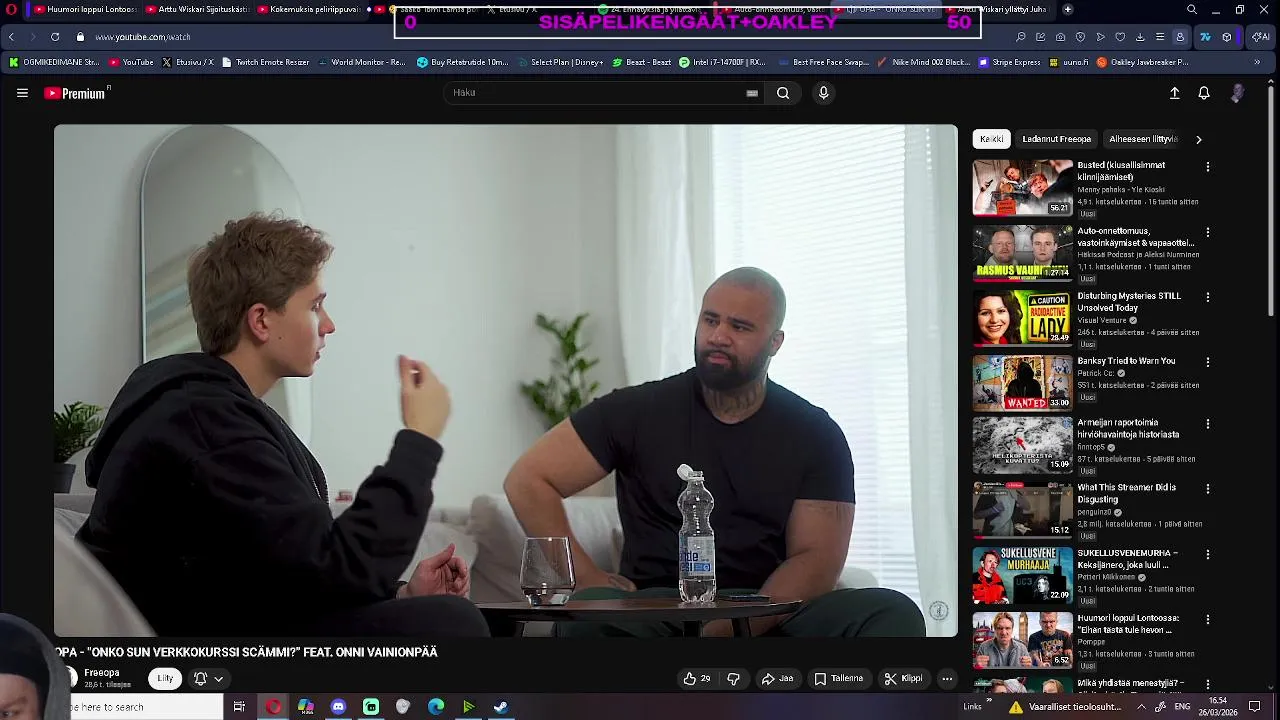Click the Liity join button

165,678
